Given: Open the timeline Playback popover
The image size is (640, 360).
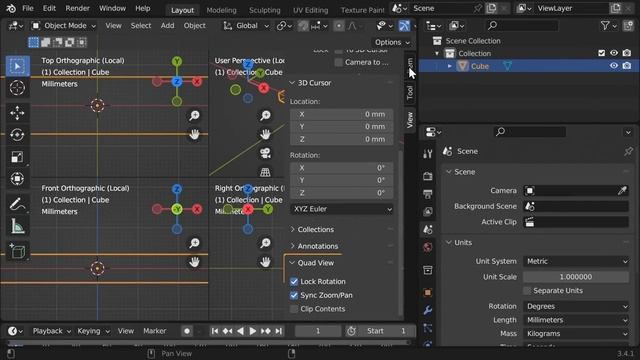Looking at the screenshot, I should [51, 331].
